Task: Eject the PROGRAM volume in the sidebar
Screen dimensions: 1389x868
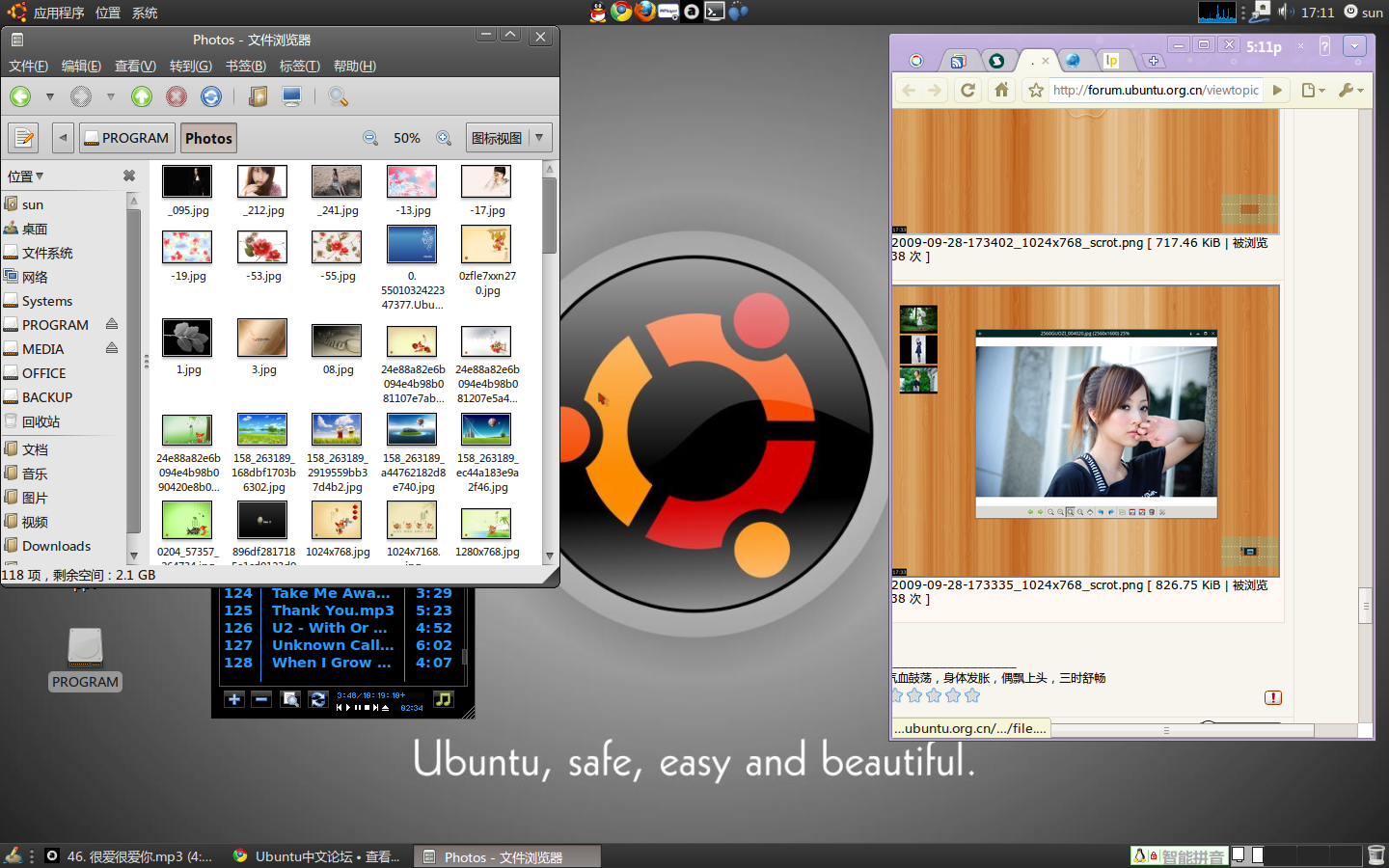Action: (x=112, y=324)
